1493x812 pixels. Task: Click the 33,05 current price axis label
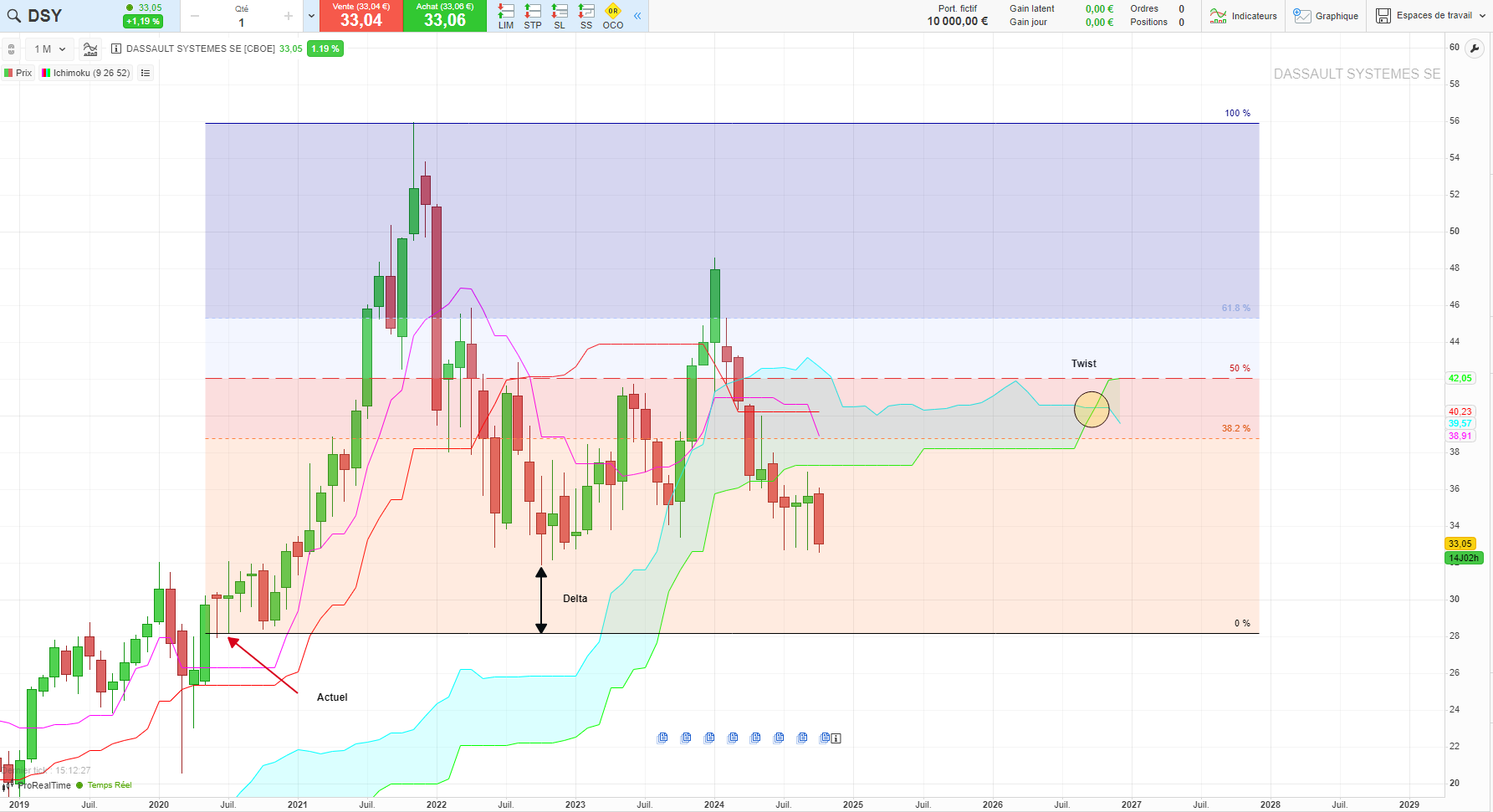click(x=1460, y=544)
